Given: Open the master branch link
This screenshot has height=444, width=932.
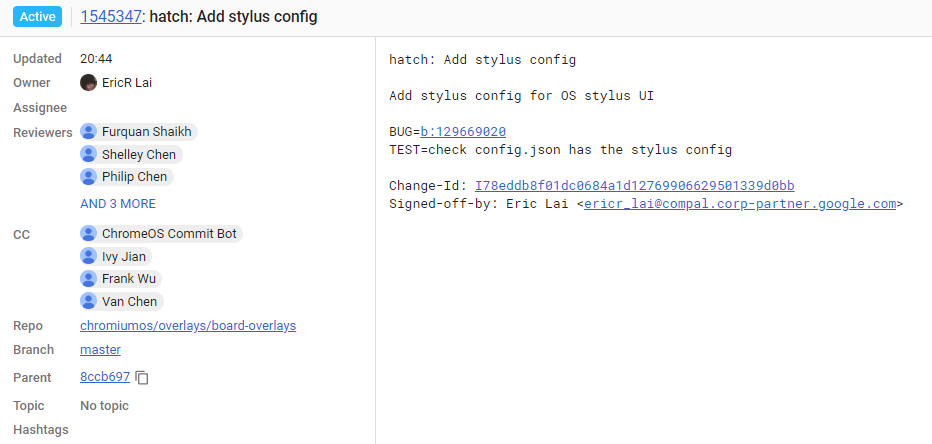Looking at the screenshot, I should tap(100, 349).
